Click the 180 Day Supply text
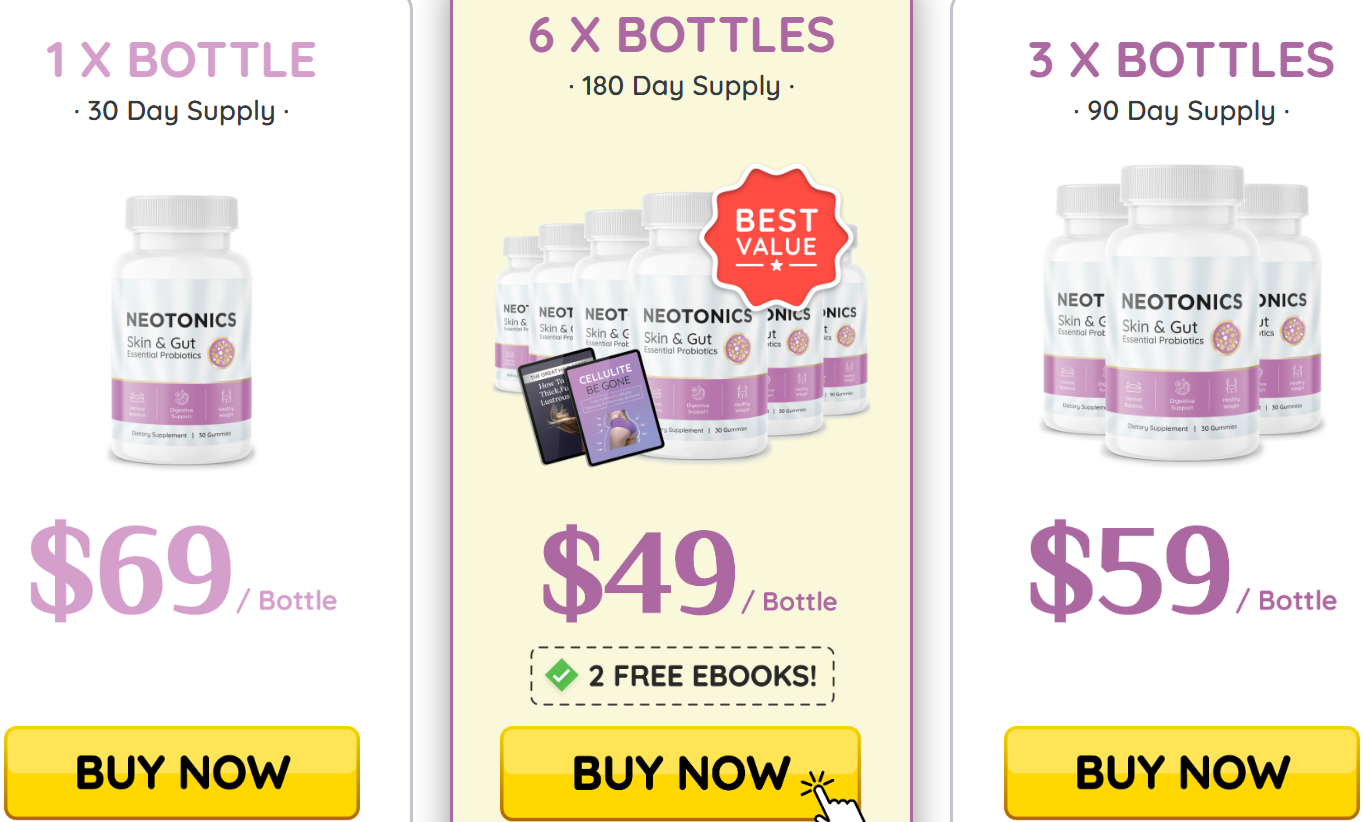The width and height of the screenshot is (1364, 822). pyautogui.click(x=681, y=86)
